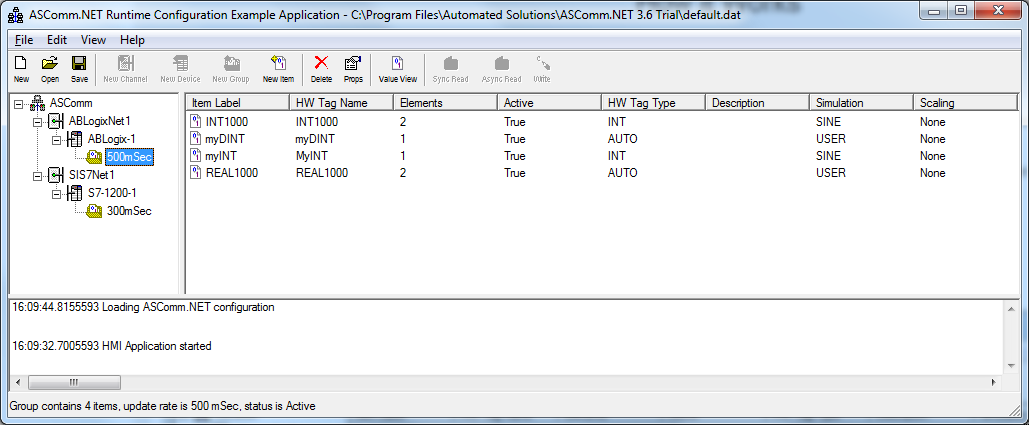Click log pane left scroll arrow

(17, 382)
